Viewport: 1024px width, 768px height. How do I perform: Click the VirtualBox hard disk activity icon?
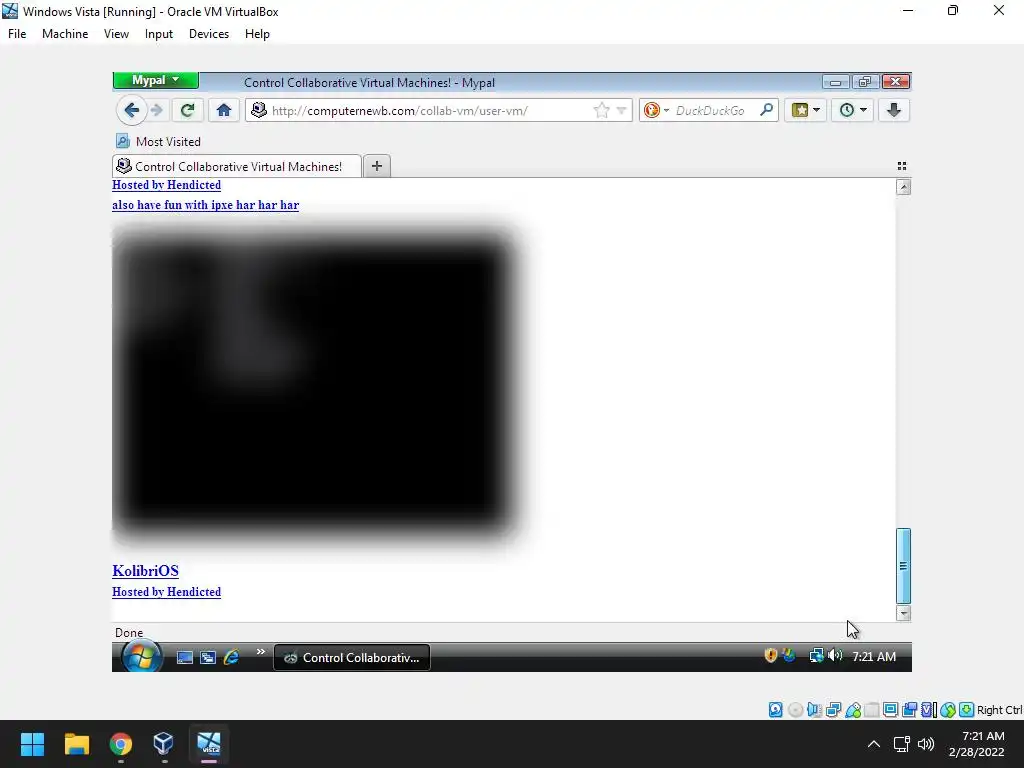point(775,710)
